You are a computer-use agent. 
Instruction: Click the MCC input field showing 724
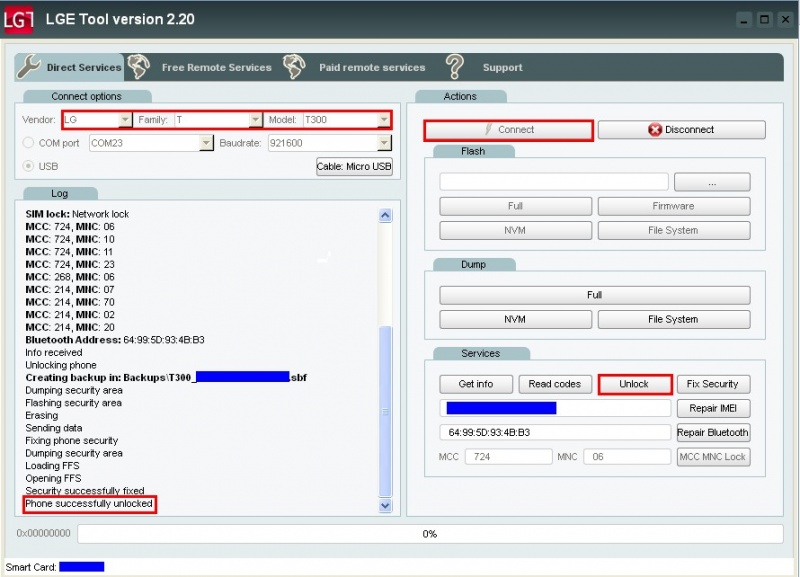tap(509, 457)
